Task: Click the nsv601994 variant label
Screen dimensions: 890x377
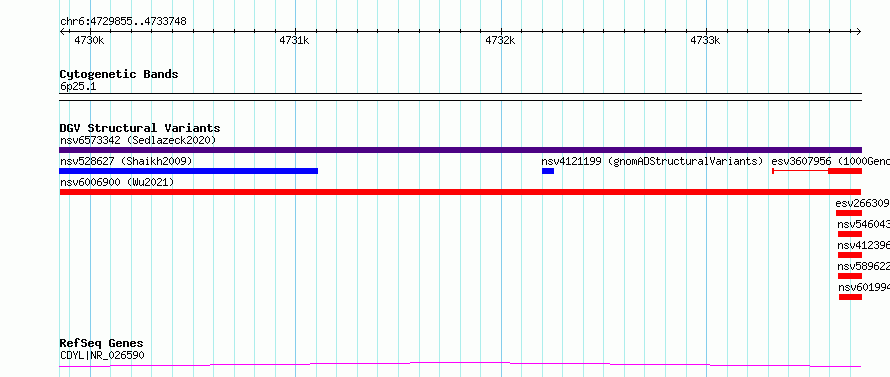Action: pyautogui.click(x=864, y=287)
